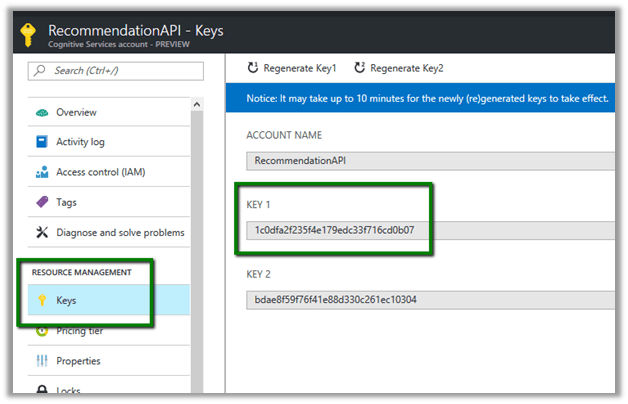
Task: Click the Pricing tier icon
Action: pyautogui.click(x=41, y=330)
